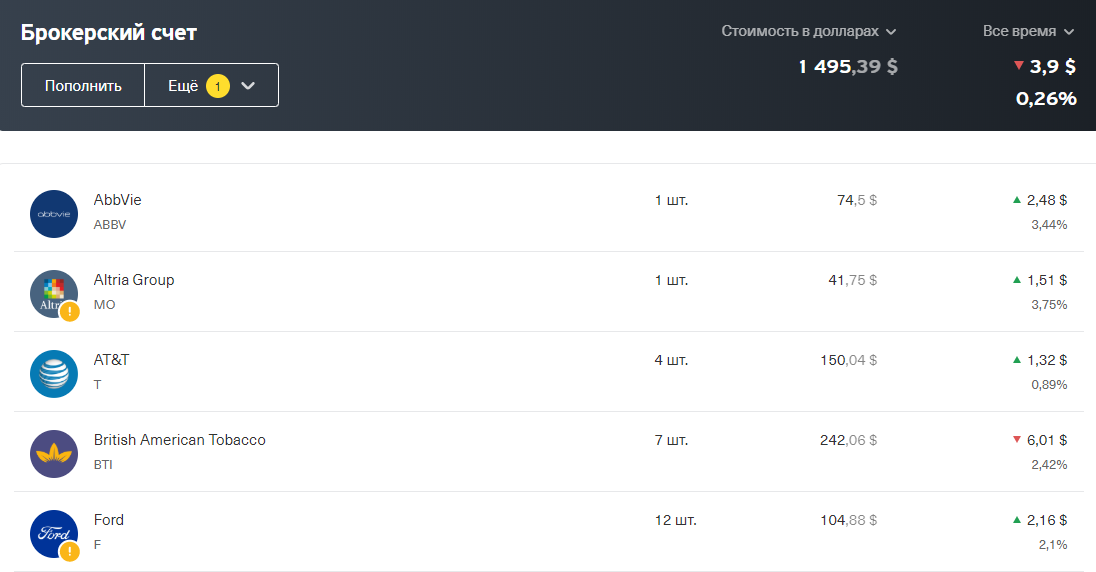Open the Все время period dropdown
1096x572 pixels.
pyautogui.click(x=1029, y=31)
